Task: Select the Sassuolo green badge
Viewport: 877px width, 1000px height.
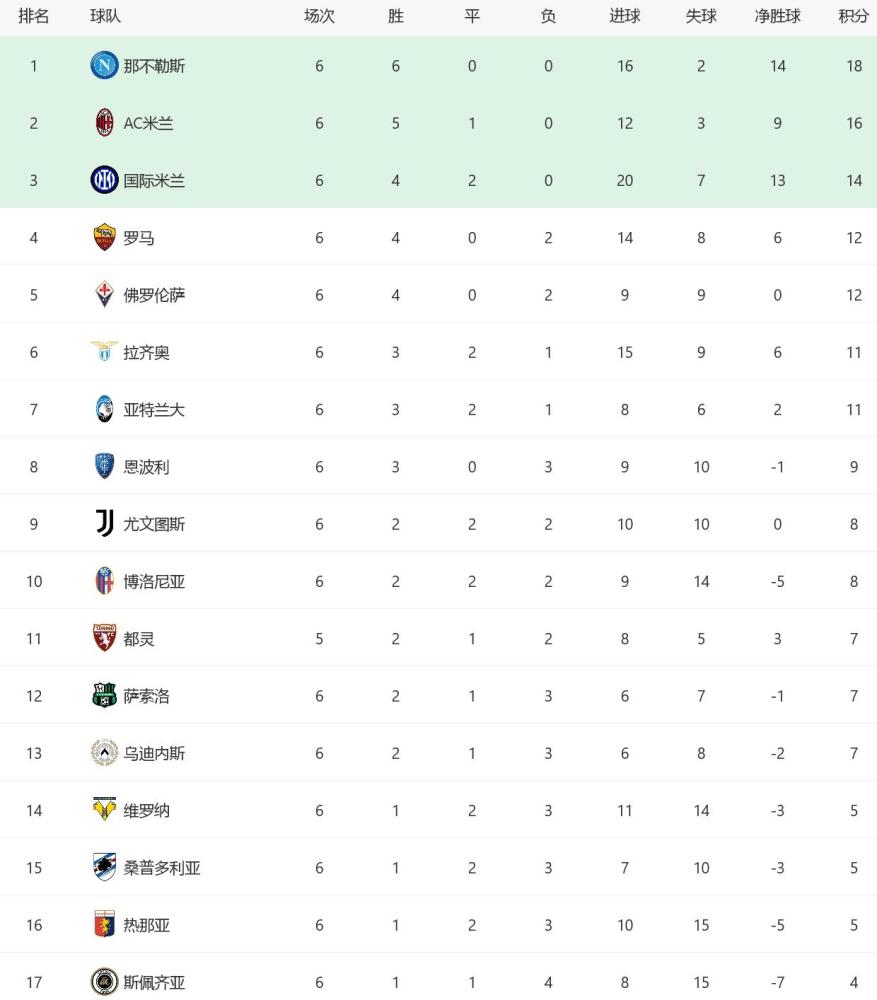Action: [104, 695]
